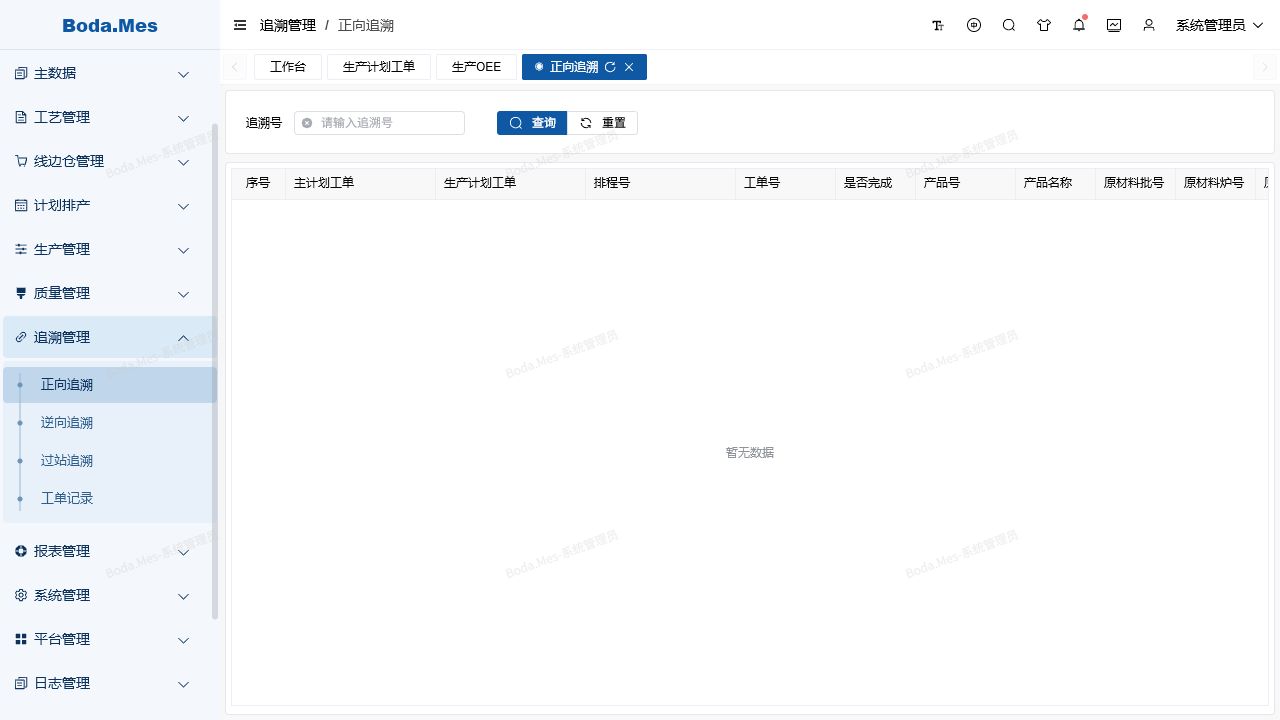1280x720 pixels.
Task: Click the 平台管理 grid icon
Action: coord(21,639)
